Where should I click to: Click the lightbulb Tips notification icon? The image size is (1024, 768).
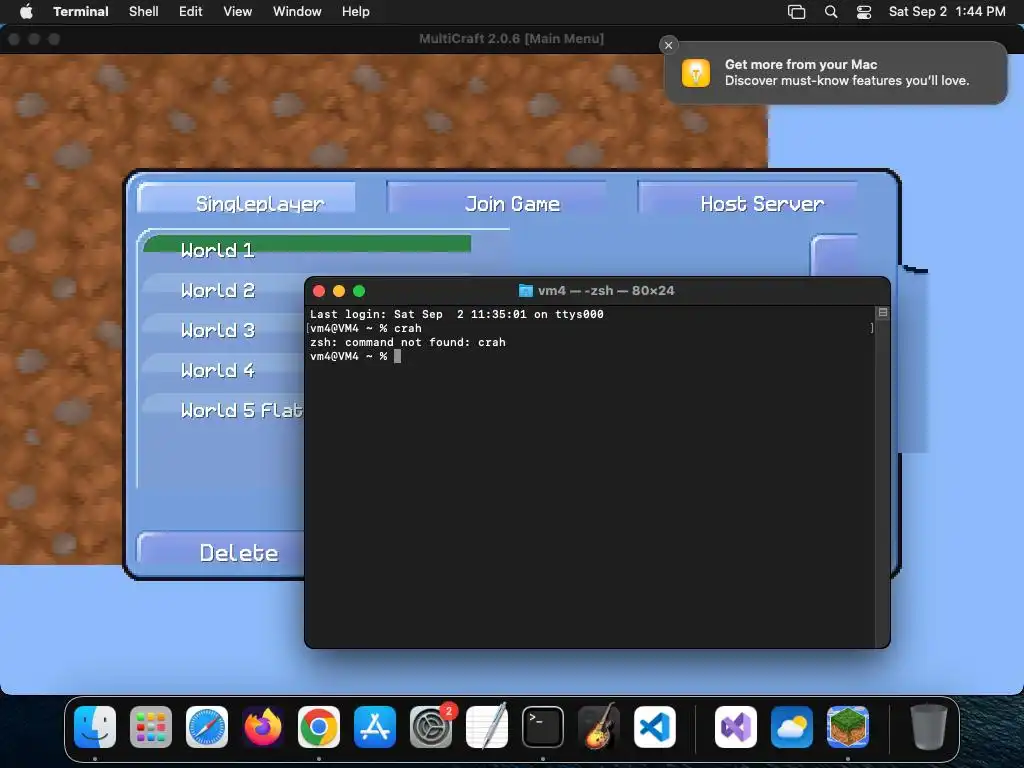click(x=696, y=72)
